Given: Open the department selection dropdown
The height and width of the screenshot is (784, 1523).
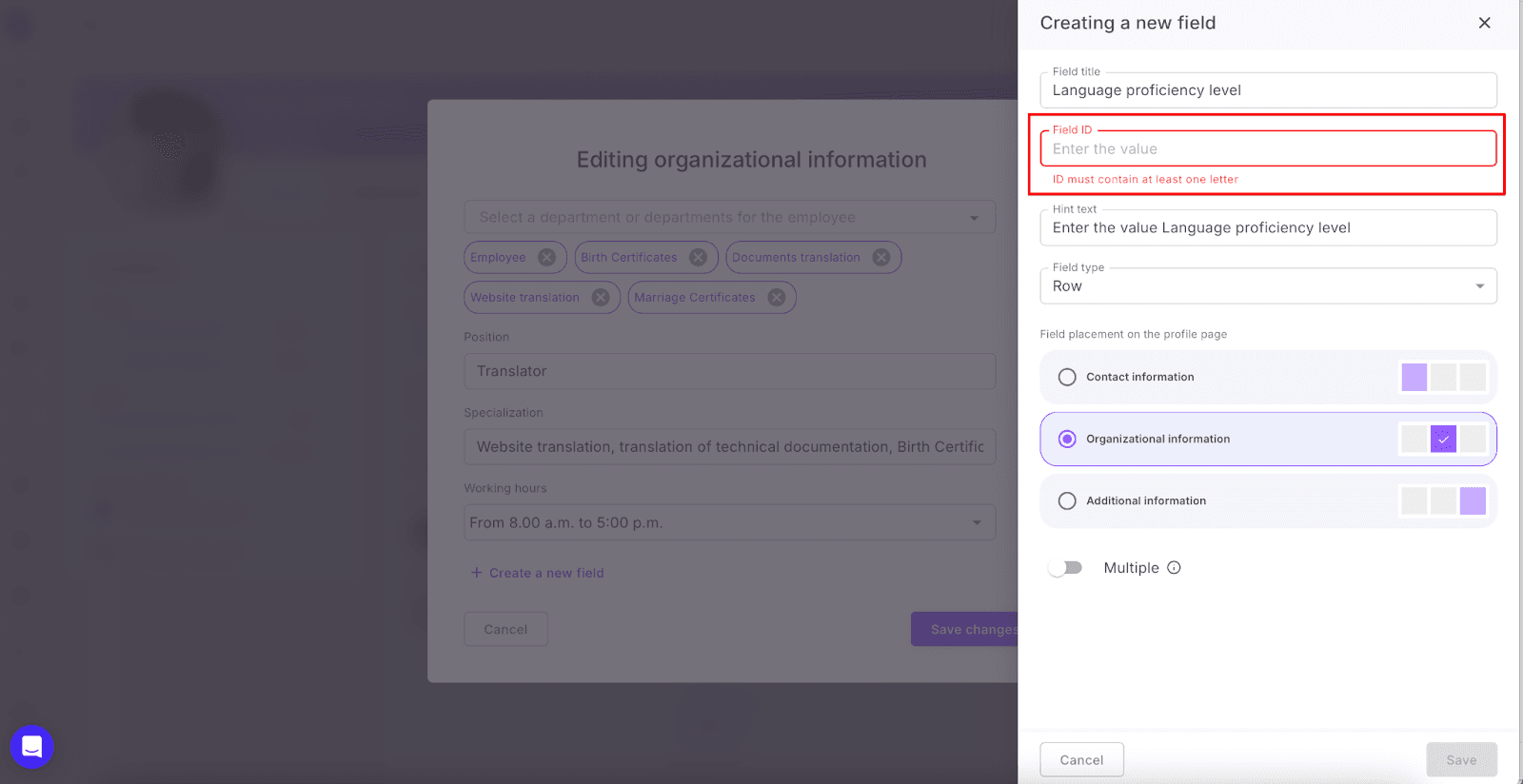Looking at the screenshot, I should 974,218.
